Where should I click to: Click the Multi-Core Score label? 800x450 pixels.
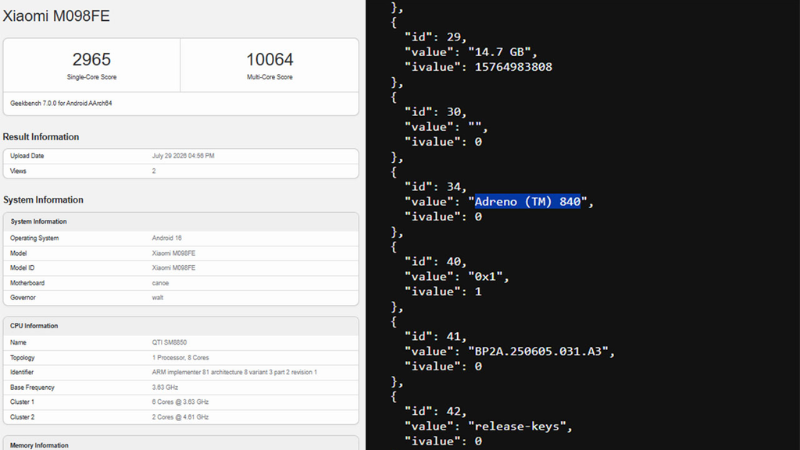pyautogui.click(x=270, y=77)
